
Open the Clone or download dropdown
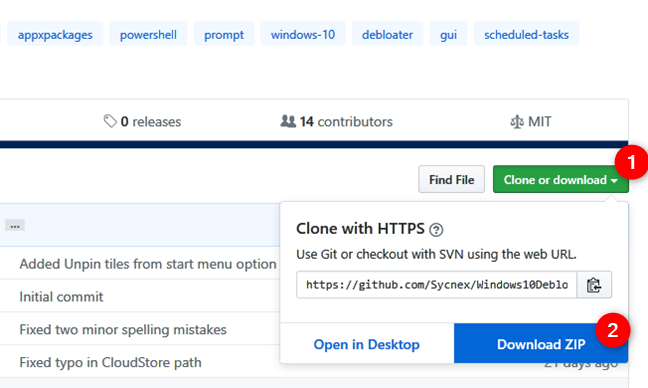pyautogui.click(x=560, y=179)
